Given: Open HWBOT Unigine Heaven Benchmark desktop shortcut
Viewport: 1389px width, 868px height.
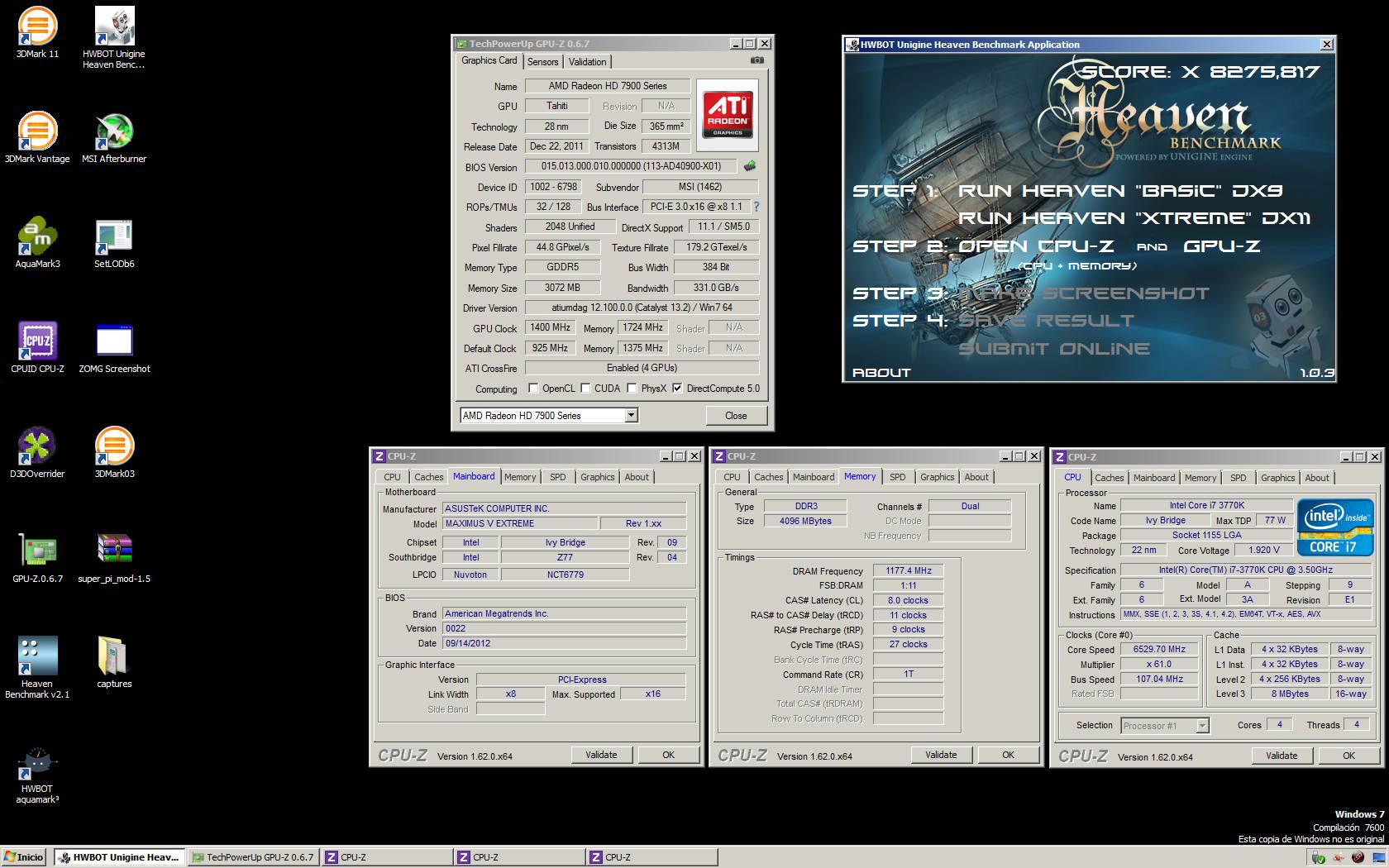Looking at the screenshot, I should 114,37.
